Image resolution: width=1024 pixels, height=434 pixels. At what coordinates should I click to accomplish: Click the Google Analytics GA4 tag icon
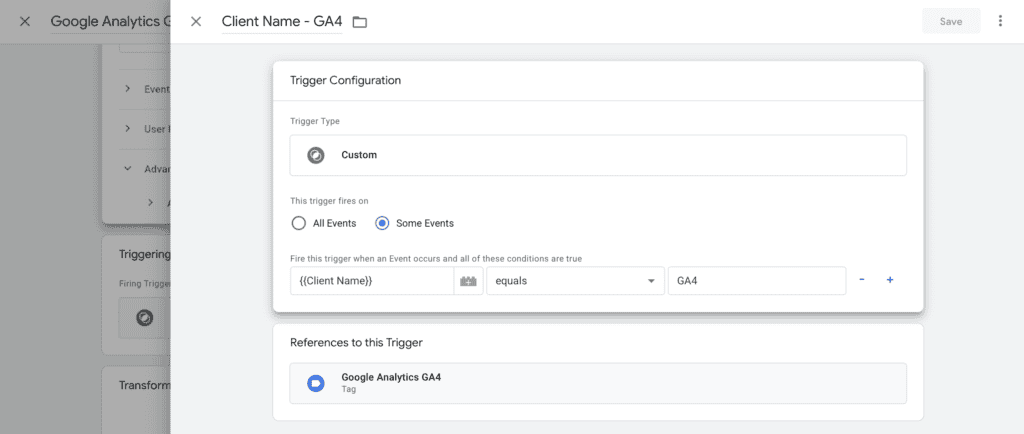click(316, 383)
